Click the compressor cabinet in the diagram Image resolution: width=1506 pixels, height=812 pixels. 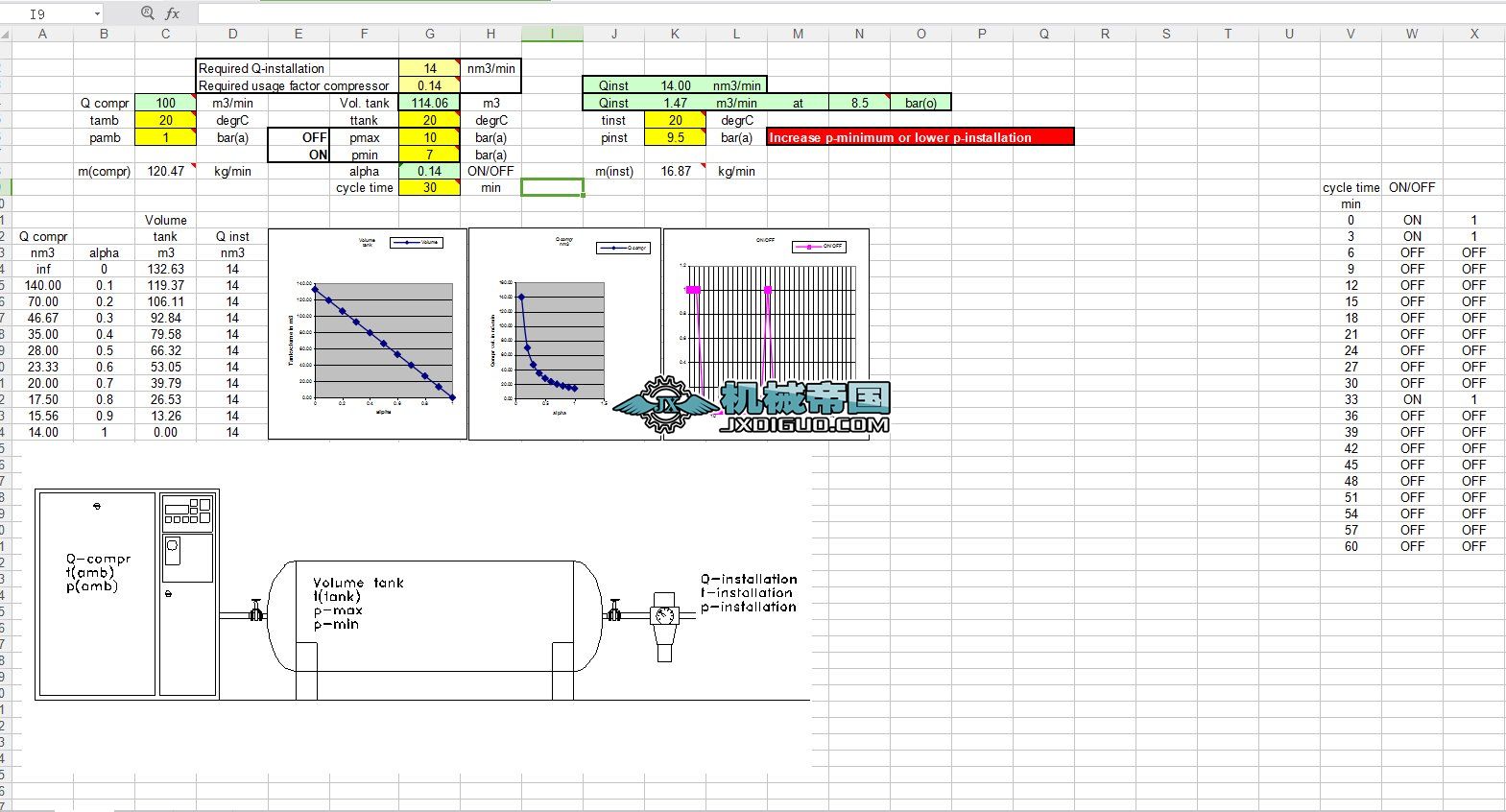127,594
